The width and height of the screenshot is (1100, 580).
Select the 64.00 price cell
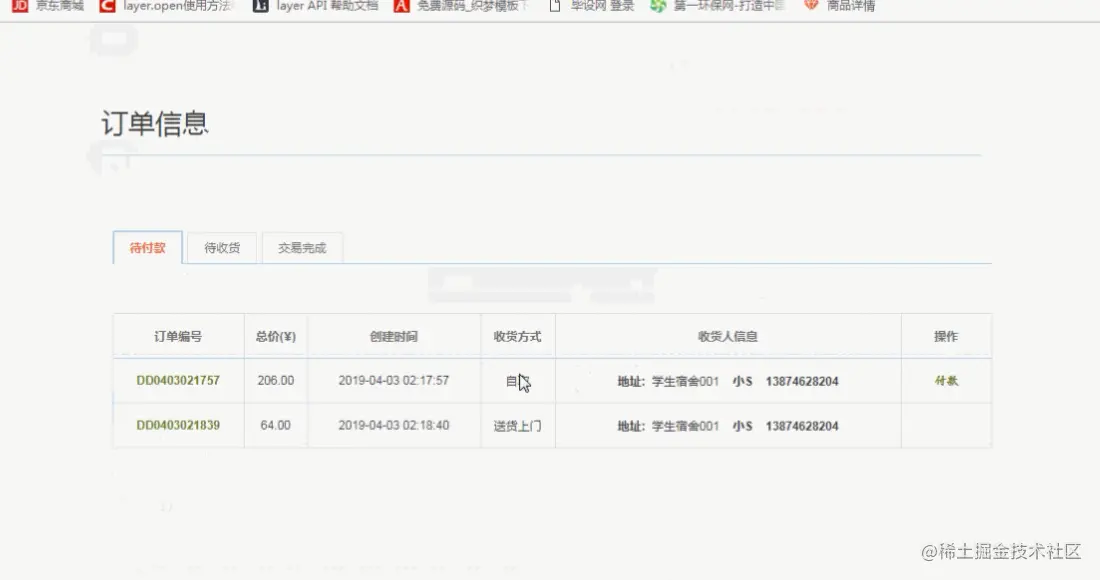276,425
